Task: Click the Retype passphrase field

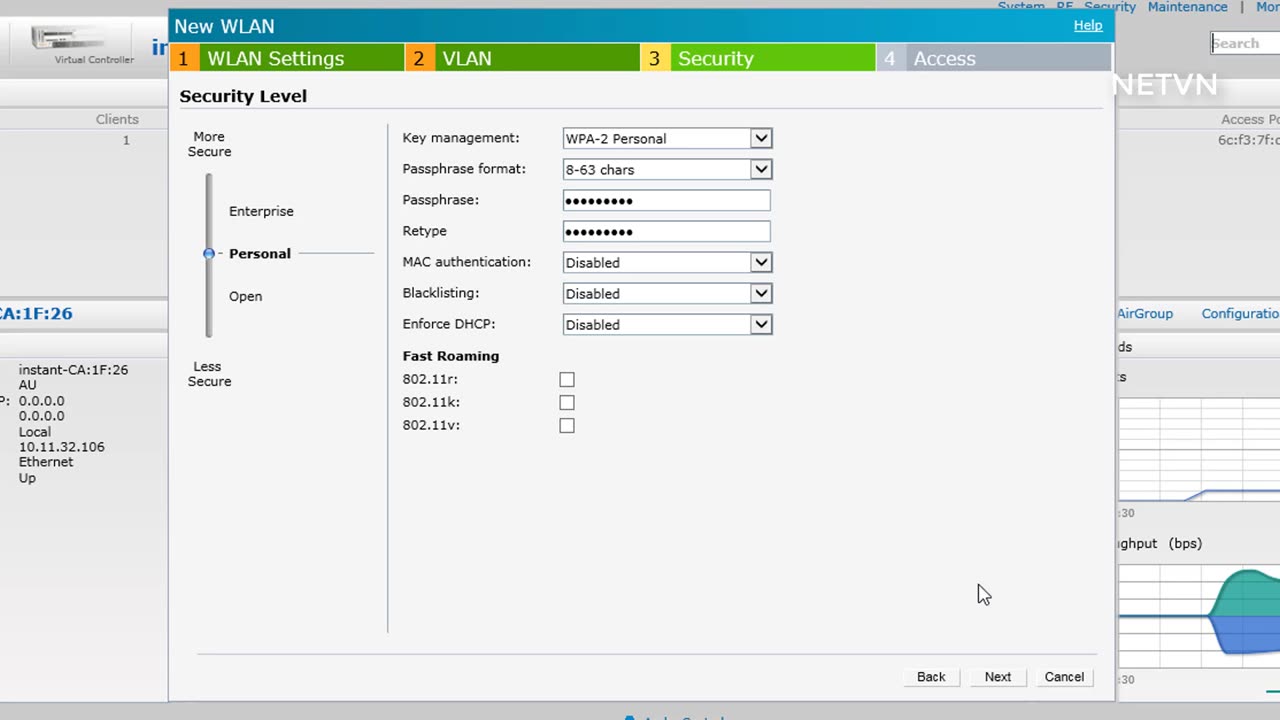Action: (x=667, y=232)
